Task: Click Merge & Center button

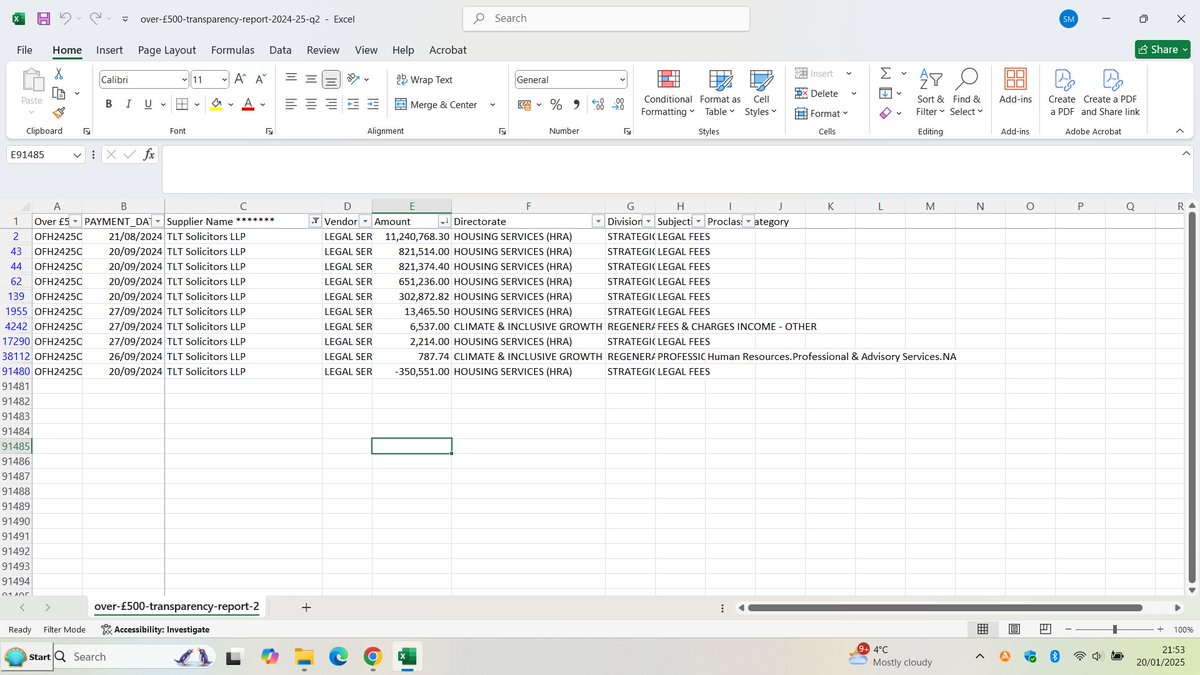Action: point(436,104)
